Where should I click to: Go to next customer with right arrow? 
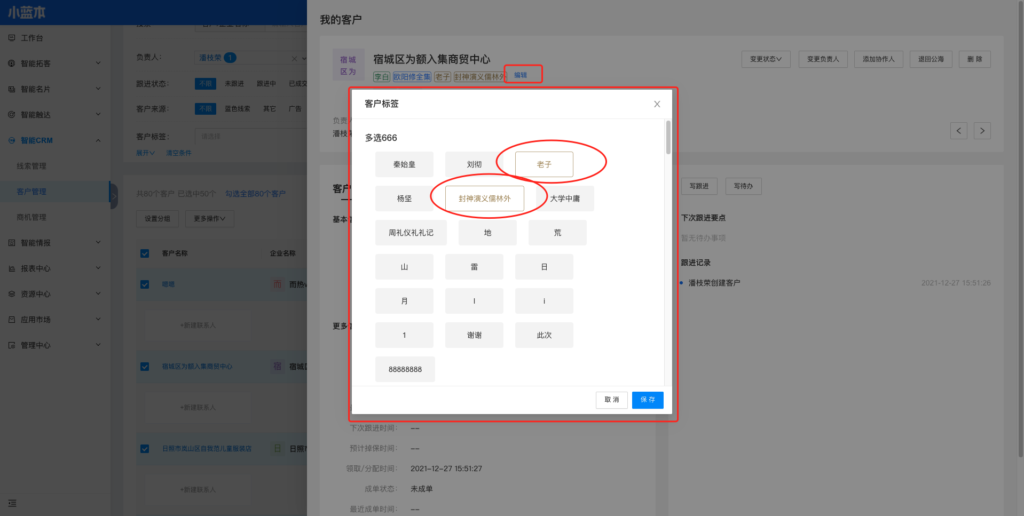click(x=983, y=131)
